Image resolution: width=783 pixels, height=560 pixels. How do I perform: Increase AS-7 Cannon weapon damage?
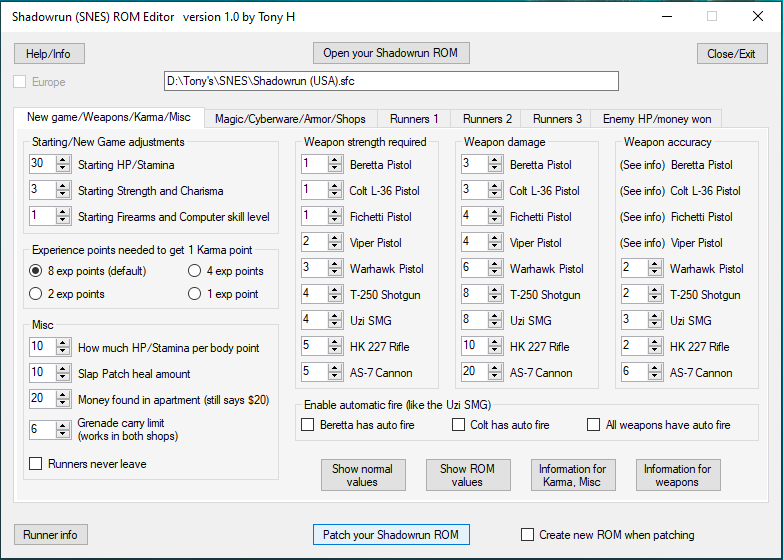496,368
